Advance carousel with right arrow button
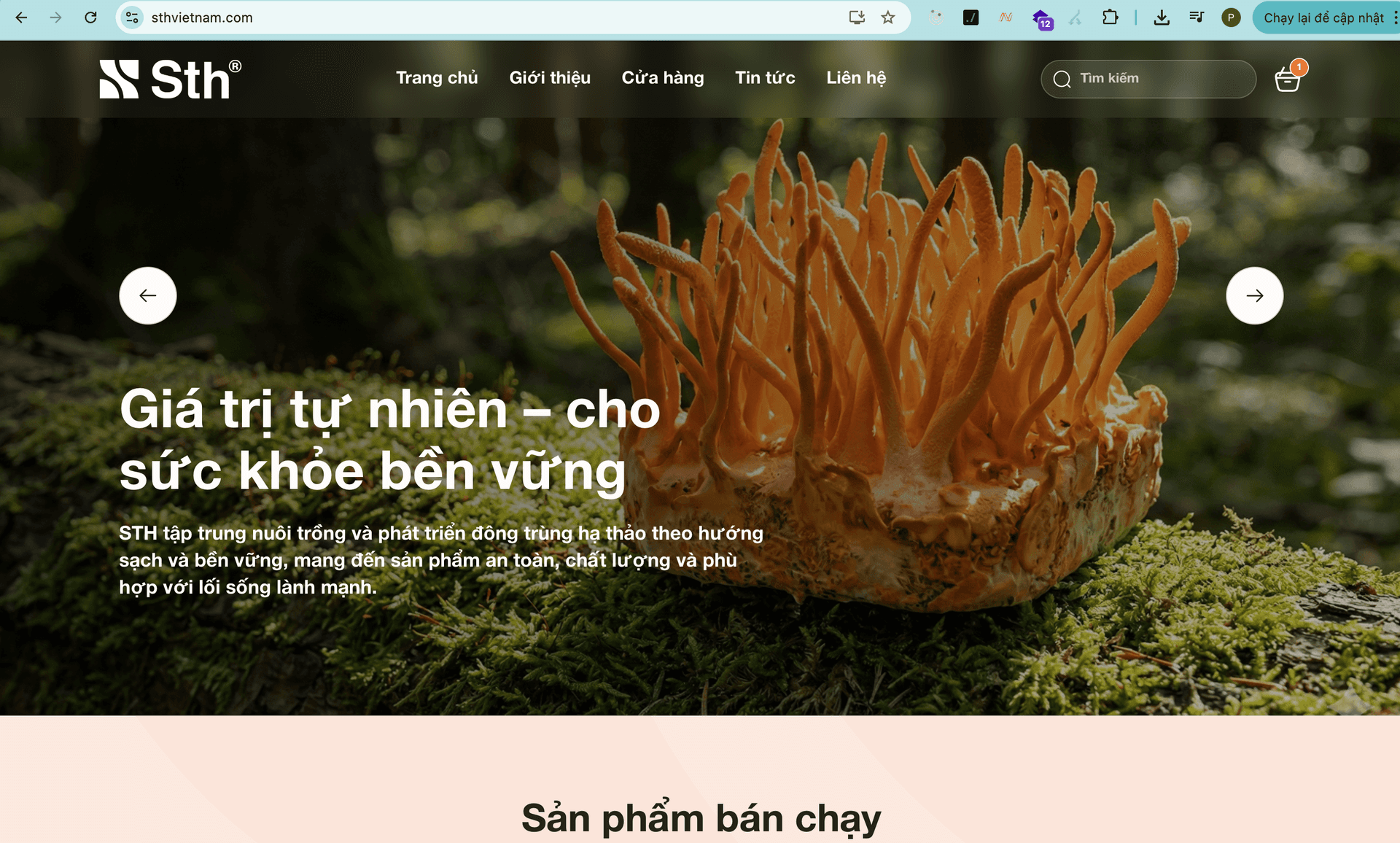1400x843 pixels. 1254,295
